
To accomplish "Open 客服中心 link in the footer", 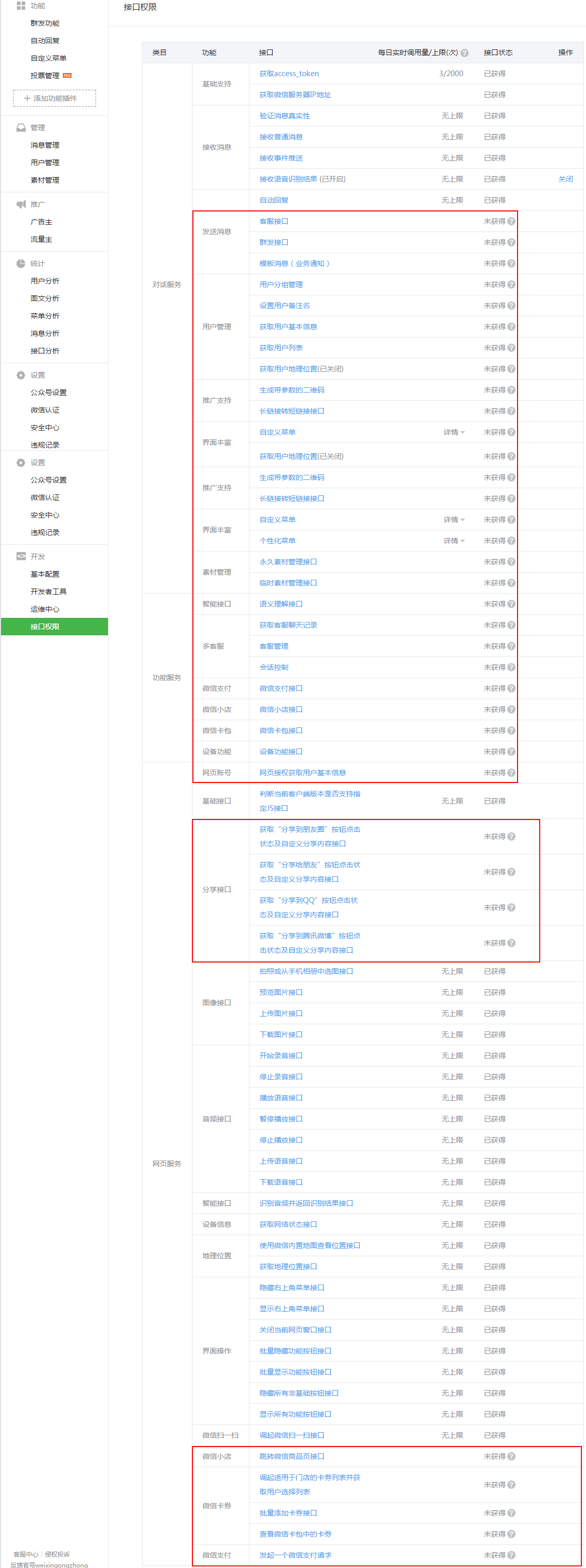I will point(26,1554).
